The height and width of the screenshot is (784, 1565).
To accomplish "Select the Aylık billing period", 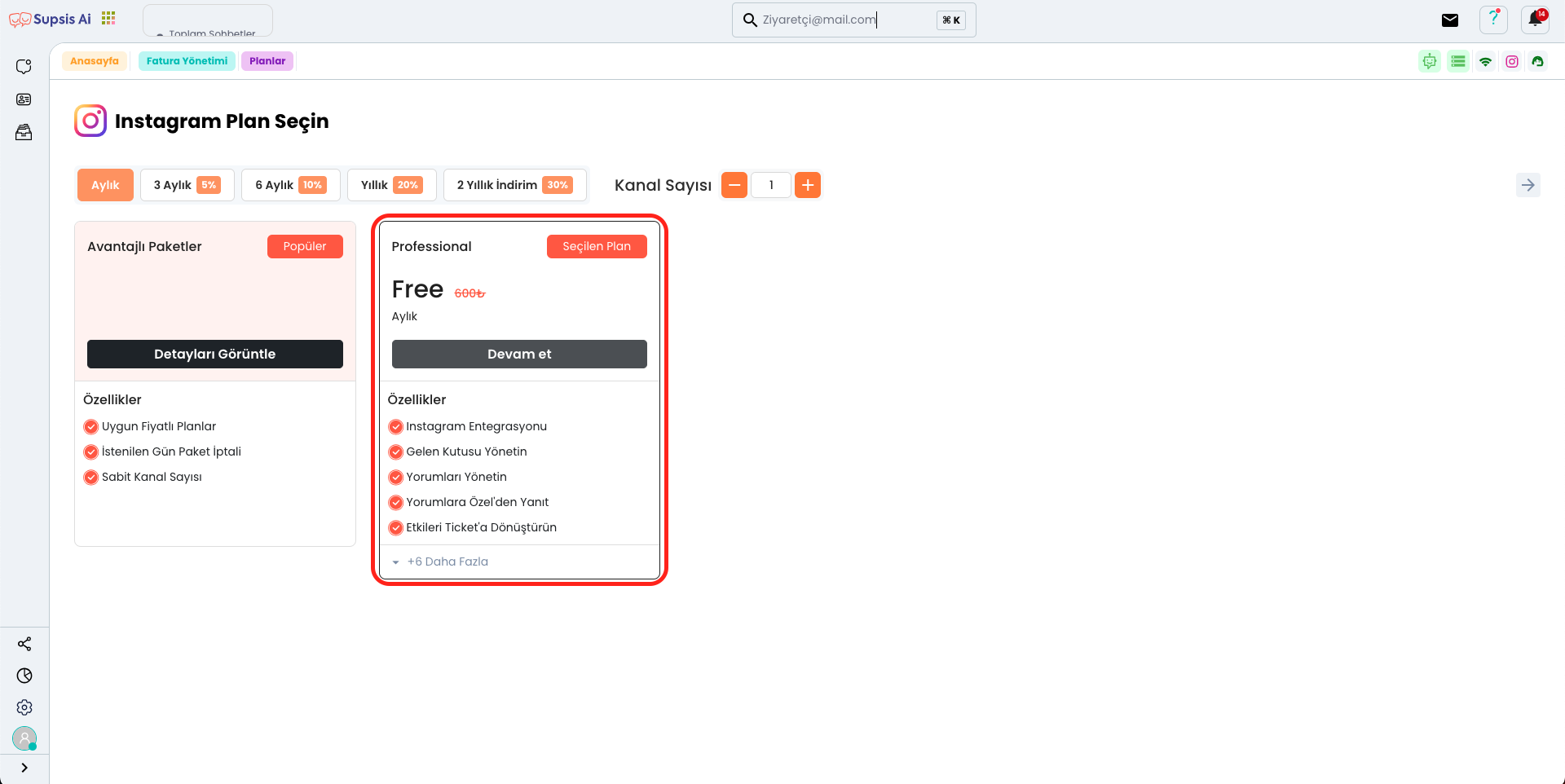I will coord(105,185).
